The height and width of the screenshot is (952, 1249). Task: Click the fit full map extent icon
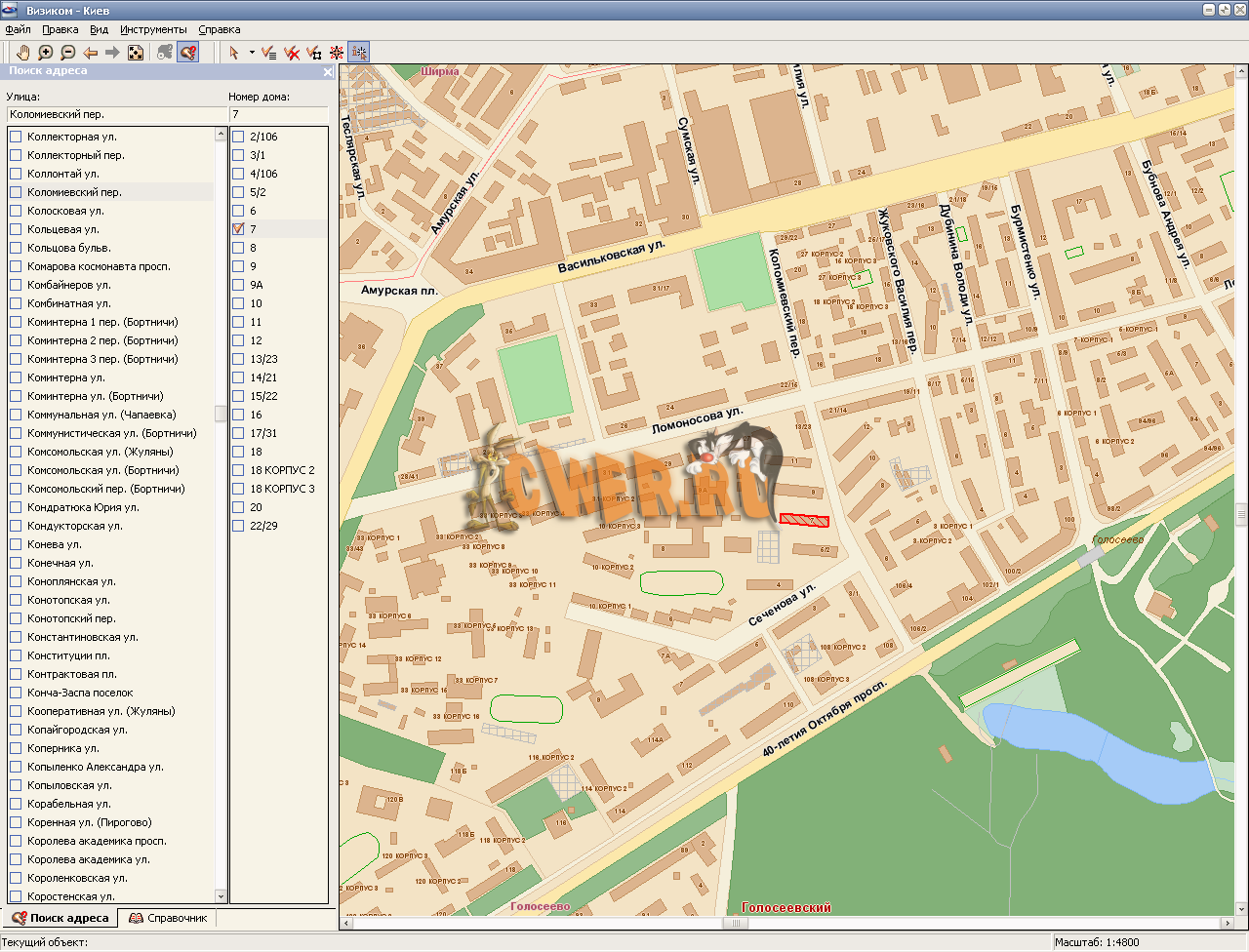[x=136, y=53]
